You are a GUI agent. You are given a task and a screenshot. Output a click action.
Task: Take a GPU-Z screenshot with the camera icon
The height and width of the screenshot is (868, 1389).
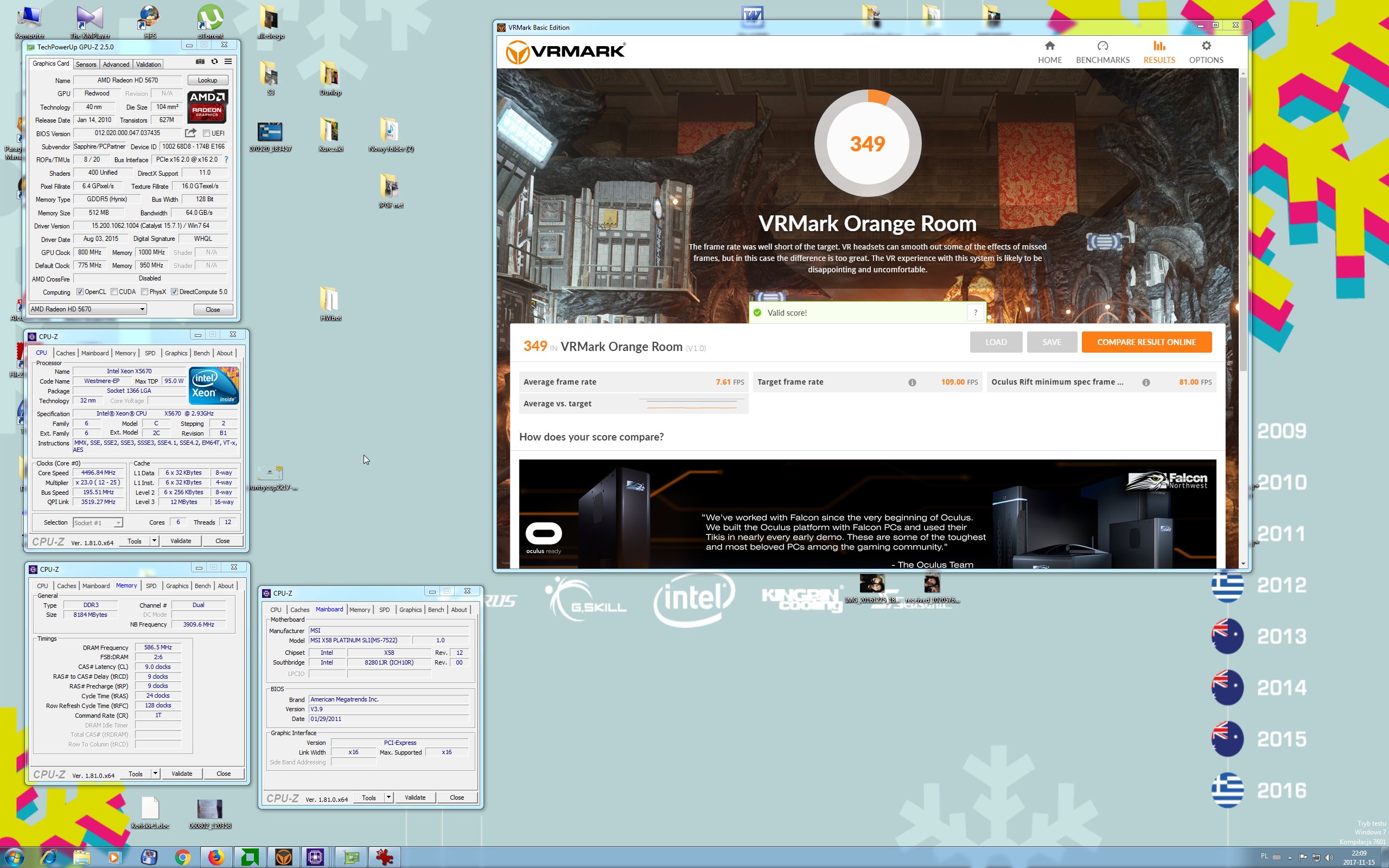(x=200, y=61)
